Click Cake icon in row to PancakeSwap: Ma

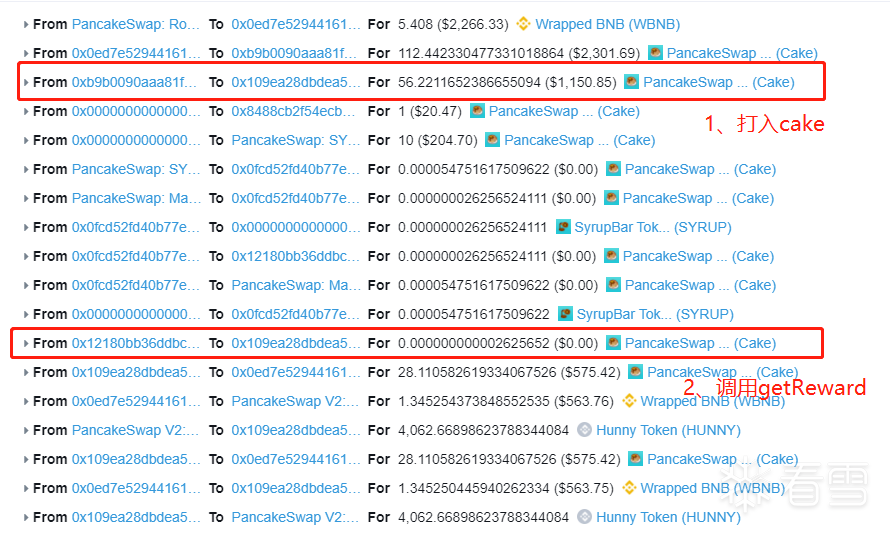[613, 284]
